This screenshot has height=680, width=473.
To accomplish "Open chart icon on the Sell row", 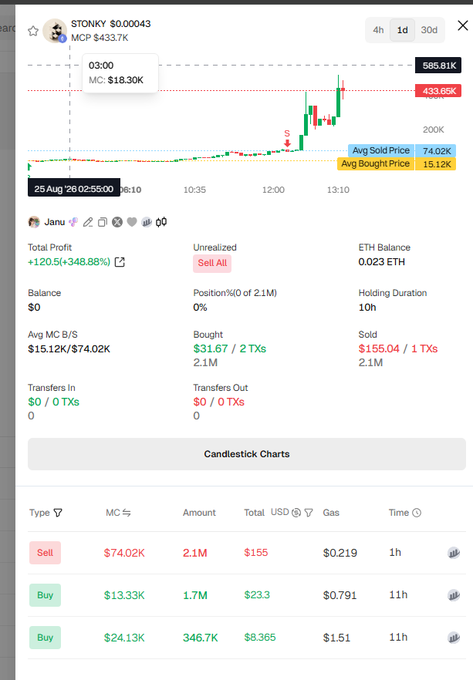I will (453, 553).
